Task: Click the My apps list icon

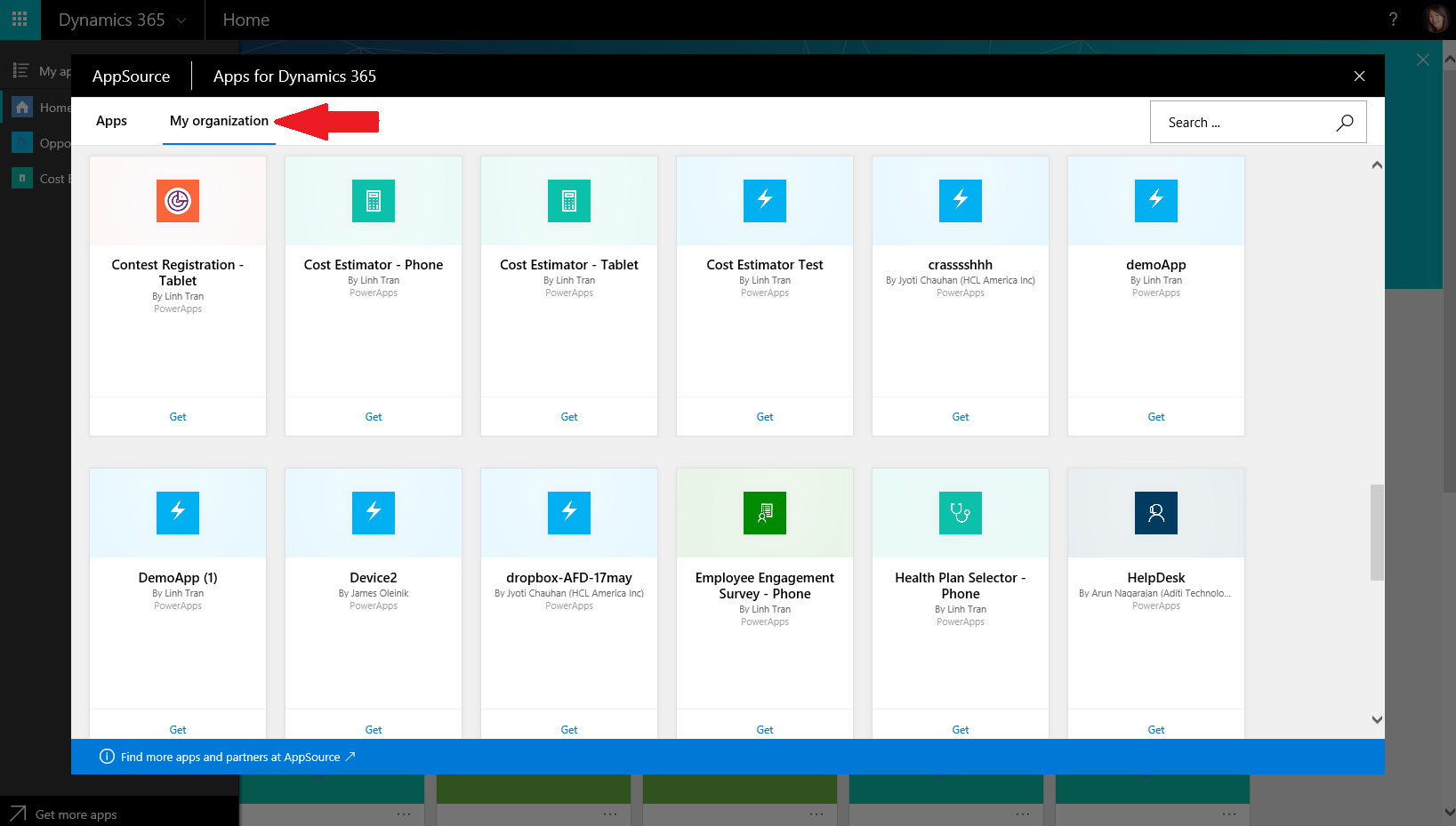Action: [x=20, y=70]
